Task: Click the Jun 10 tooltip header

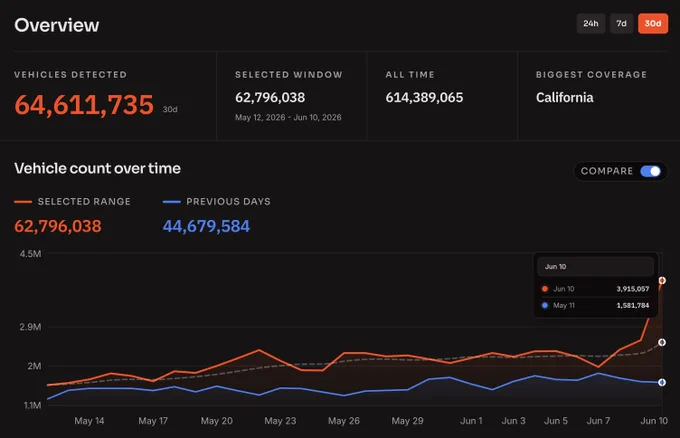Action: [595, 267]
